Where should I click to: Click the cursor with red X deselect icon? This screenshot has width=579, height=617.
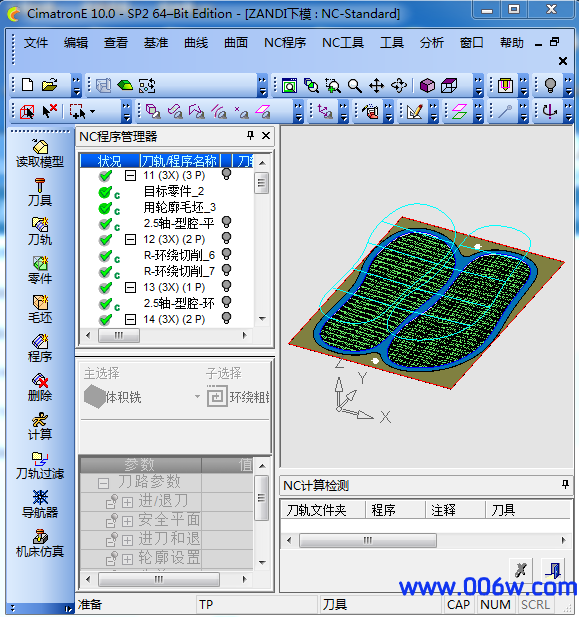[49, 111]
